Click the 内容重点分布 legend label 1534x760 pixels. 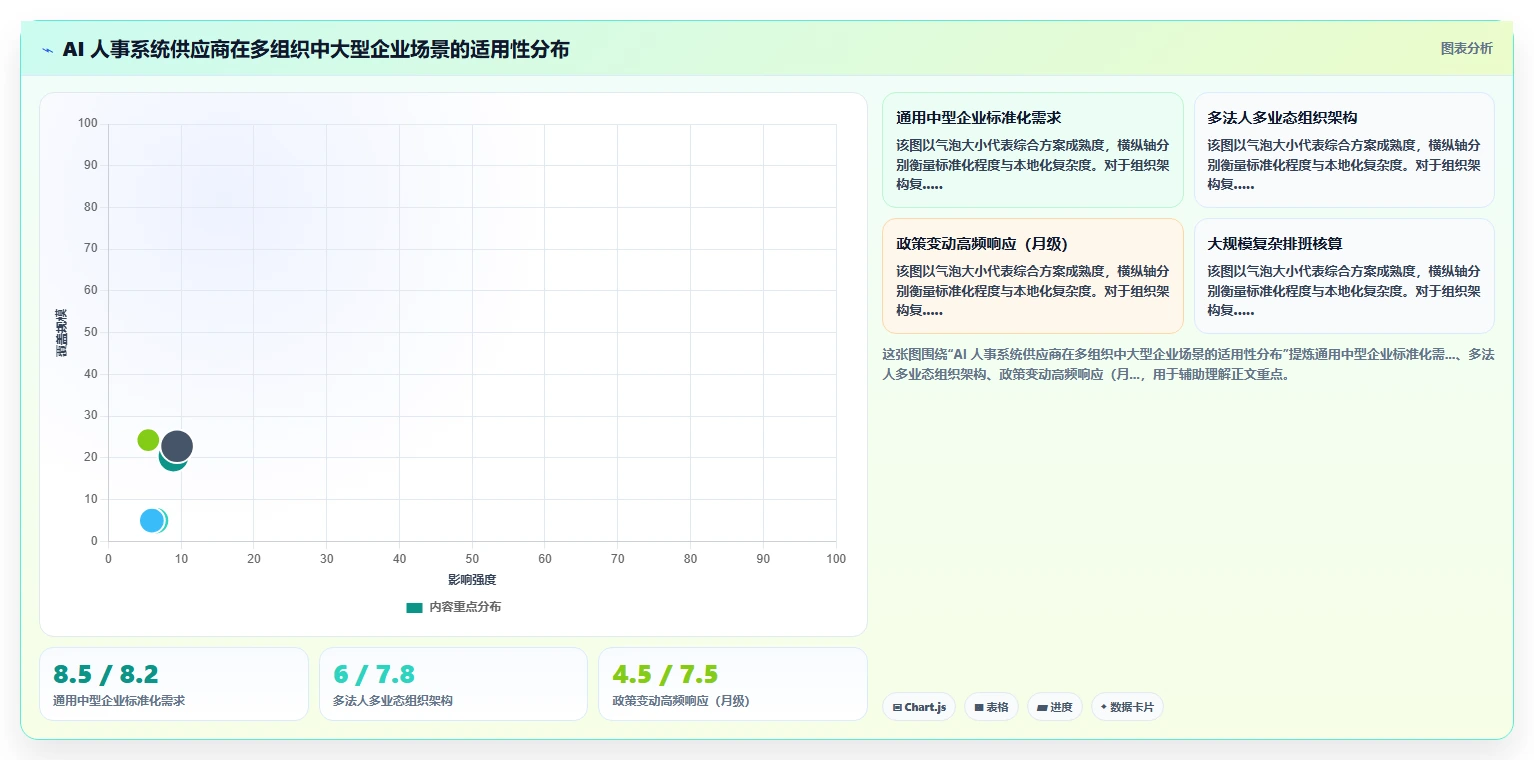pos(465,607)
